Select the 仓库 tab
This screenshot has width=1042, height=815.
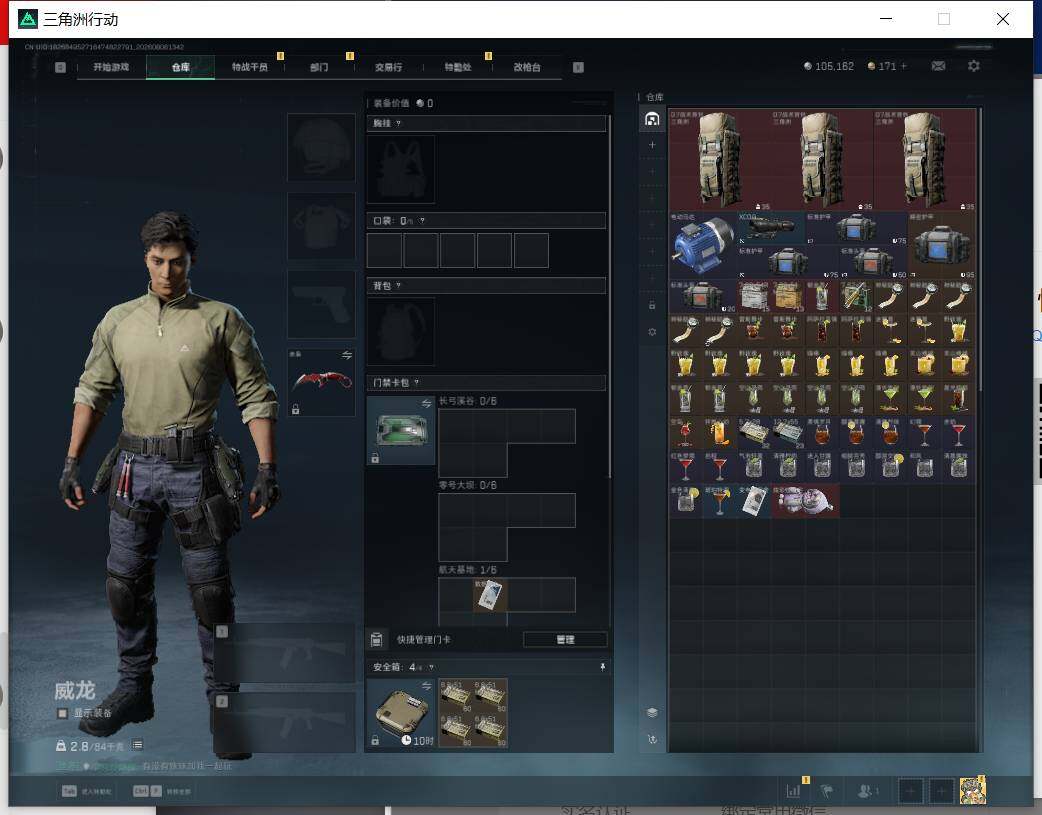tap(180, 67)
